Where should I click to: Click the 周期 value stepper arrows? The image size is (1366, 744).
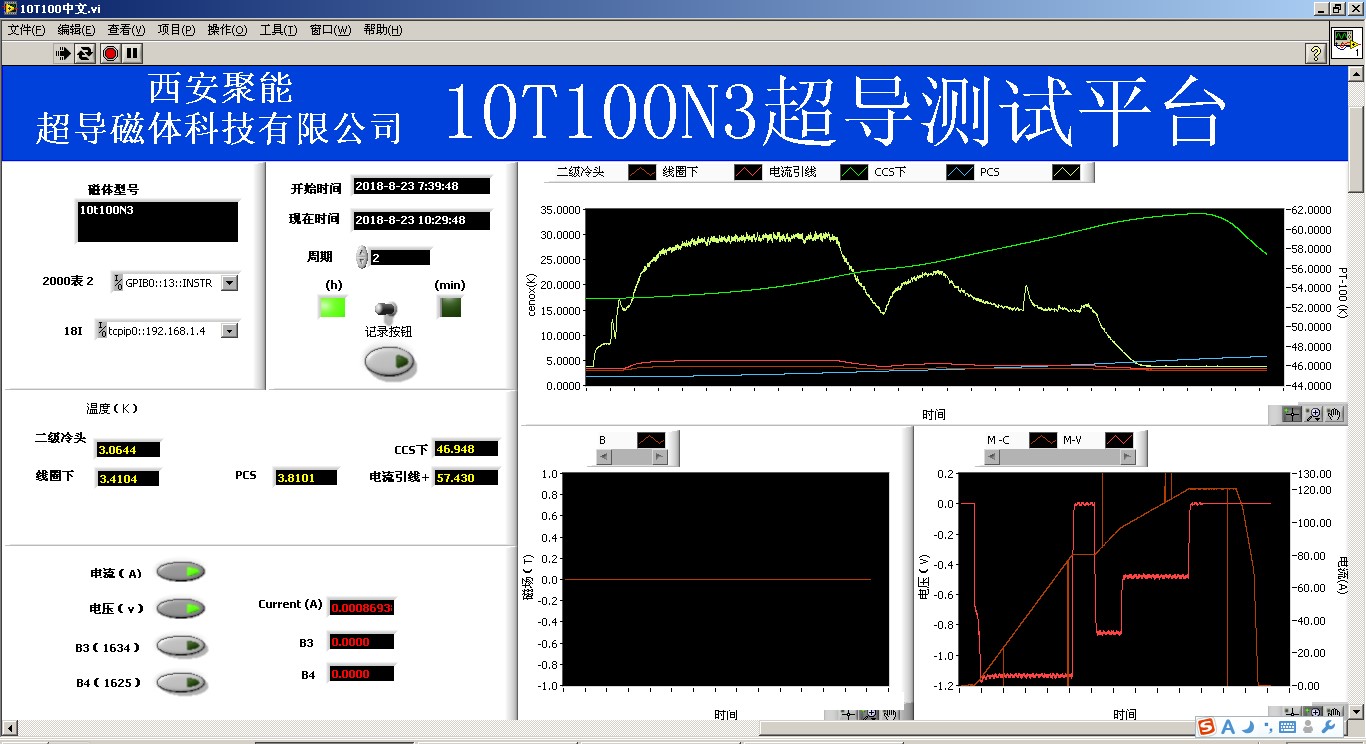(362, 257)
